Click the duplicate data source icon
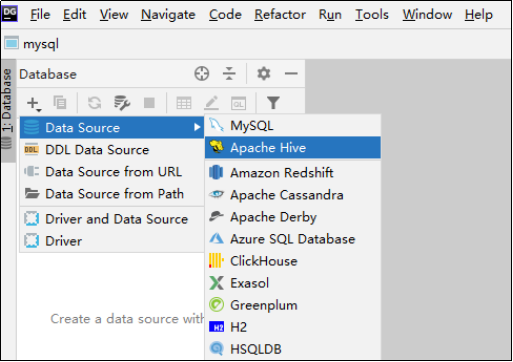Viewport: 513px width, 362px height. pos(60,103)
